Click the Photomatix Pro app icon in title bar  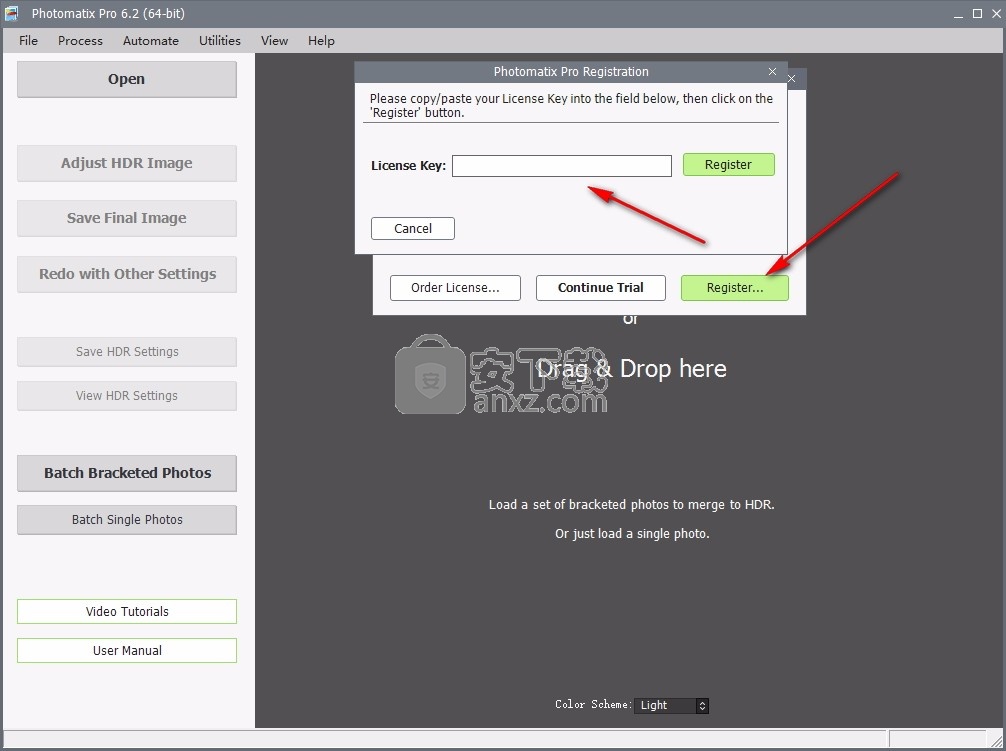[x=12, y=13]
